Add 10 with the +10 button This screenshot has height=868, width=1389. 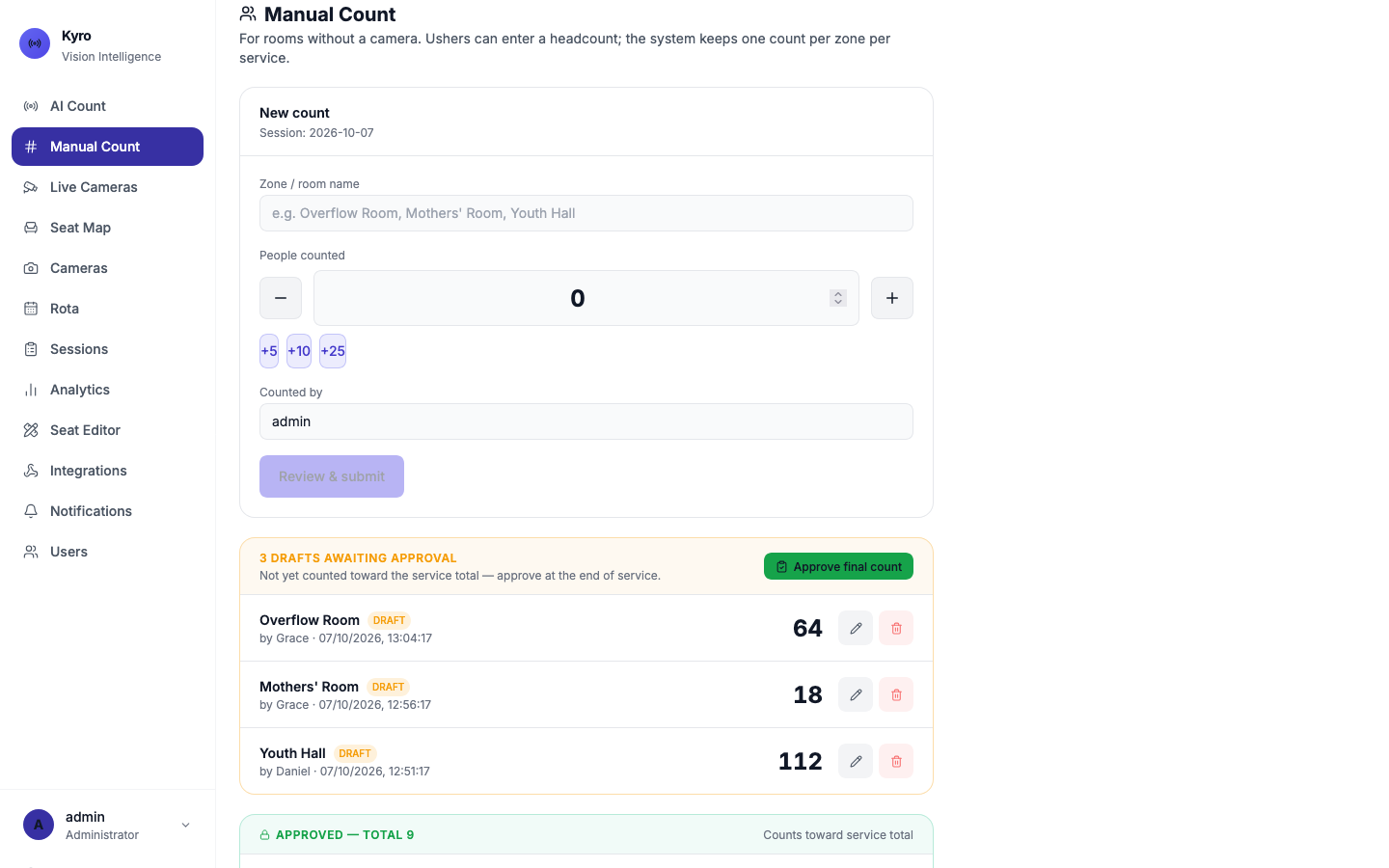coord(299,351)
